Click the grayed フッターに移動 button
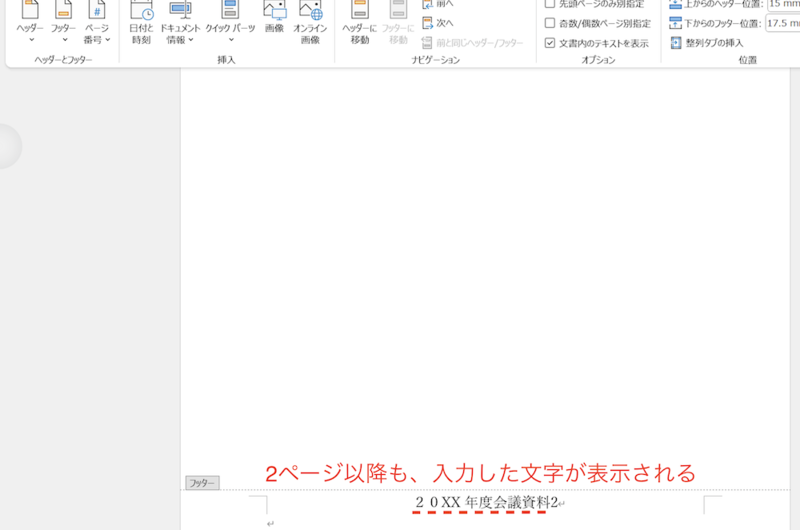The height and width of the screenshot is (530, 800). tap(398, 22)
